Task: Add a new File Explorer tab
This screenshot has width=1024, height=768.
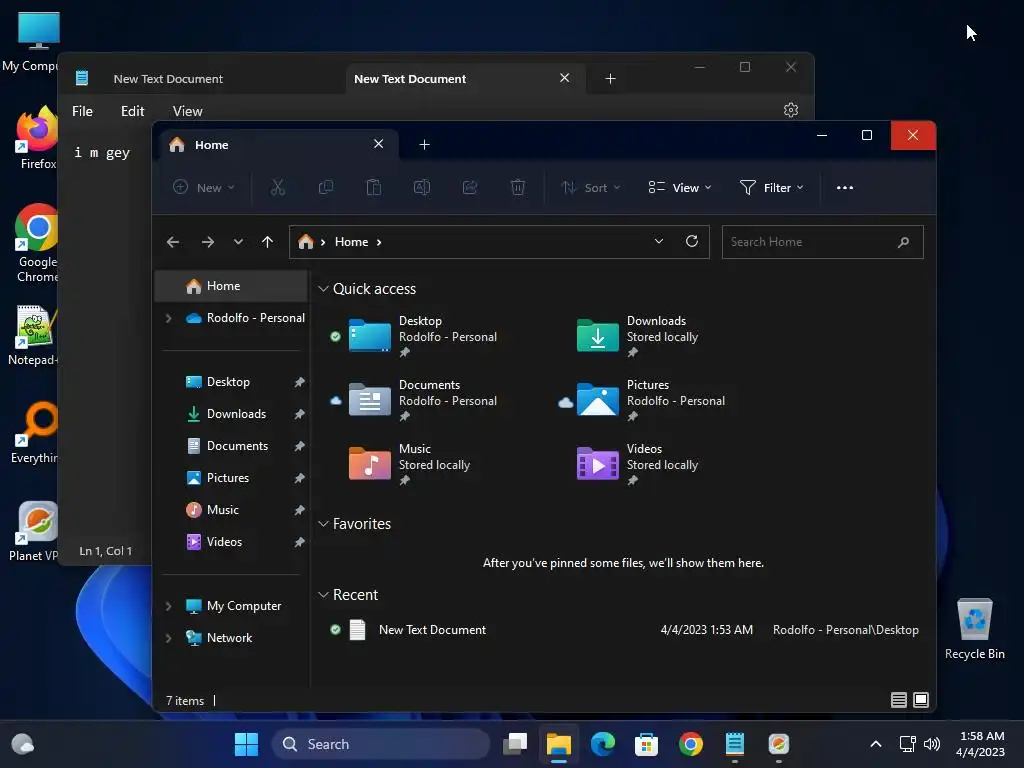Action: point(424,145)
